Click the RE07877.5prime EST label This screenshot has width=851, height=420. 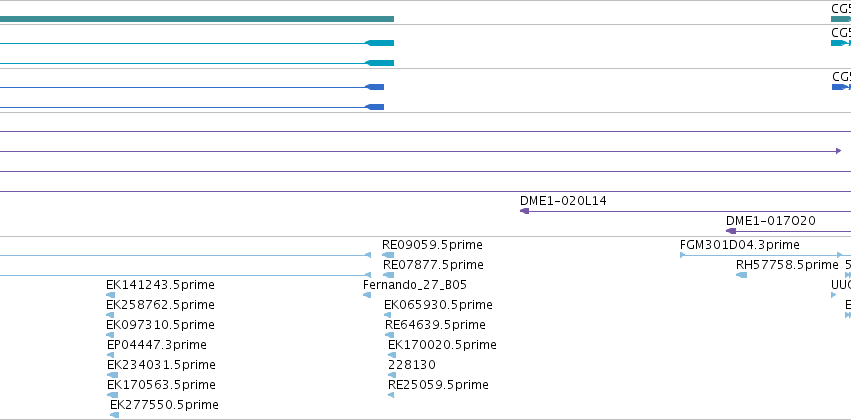(x=433, y=265)
